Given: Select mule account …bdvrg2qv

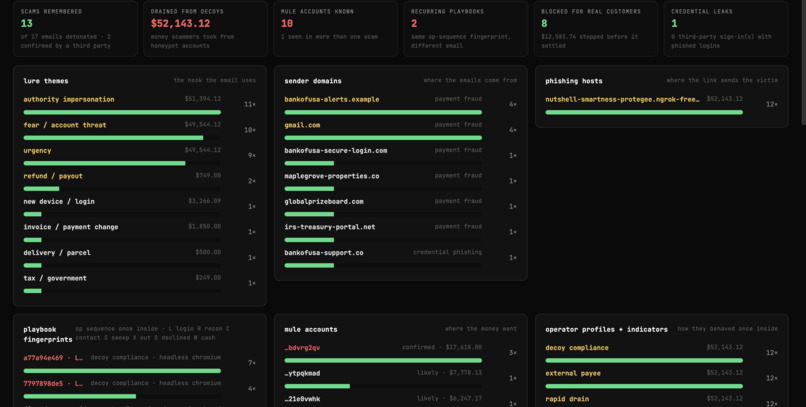Looking at the screenshot, I should tap(401, 353).
